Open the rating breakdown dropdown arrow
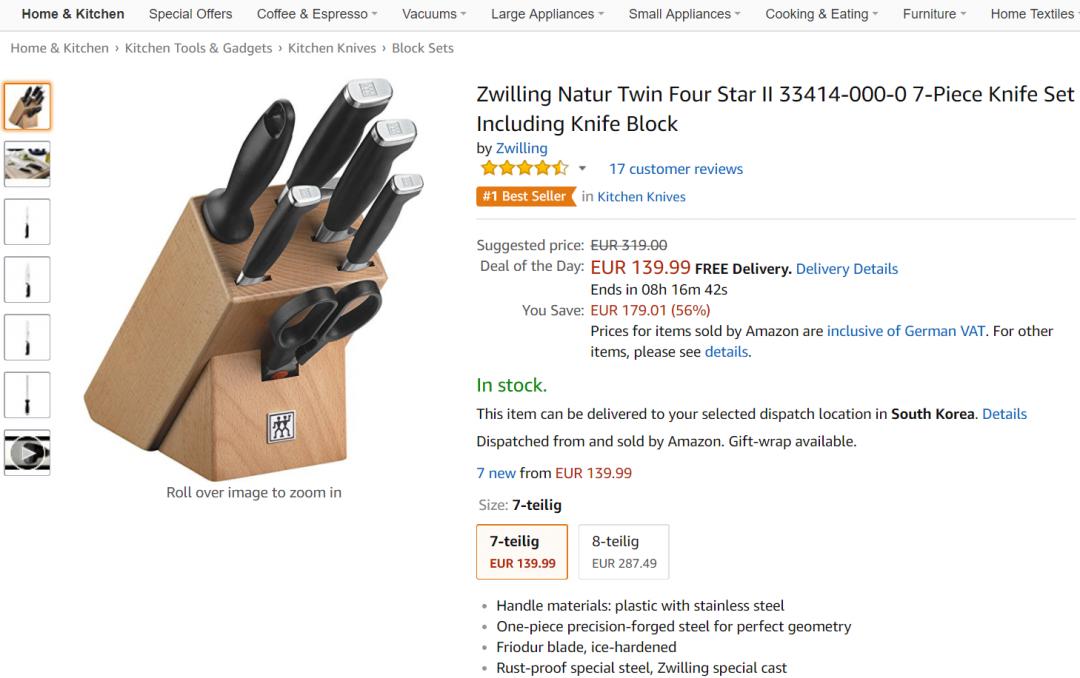 [583, 169]
